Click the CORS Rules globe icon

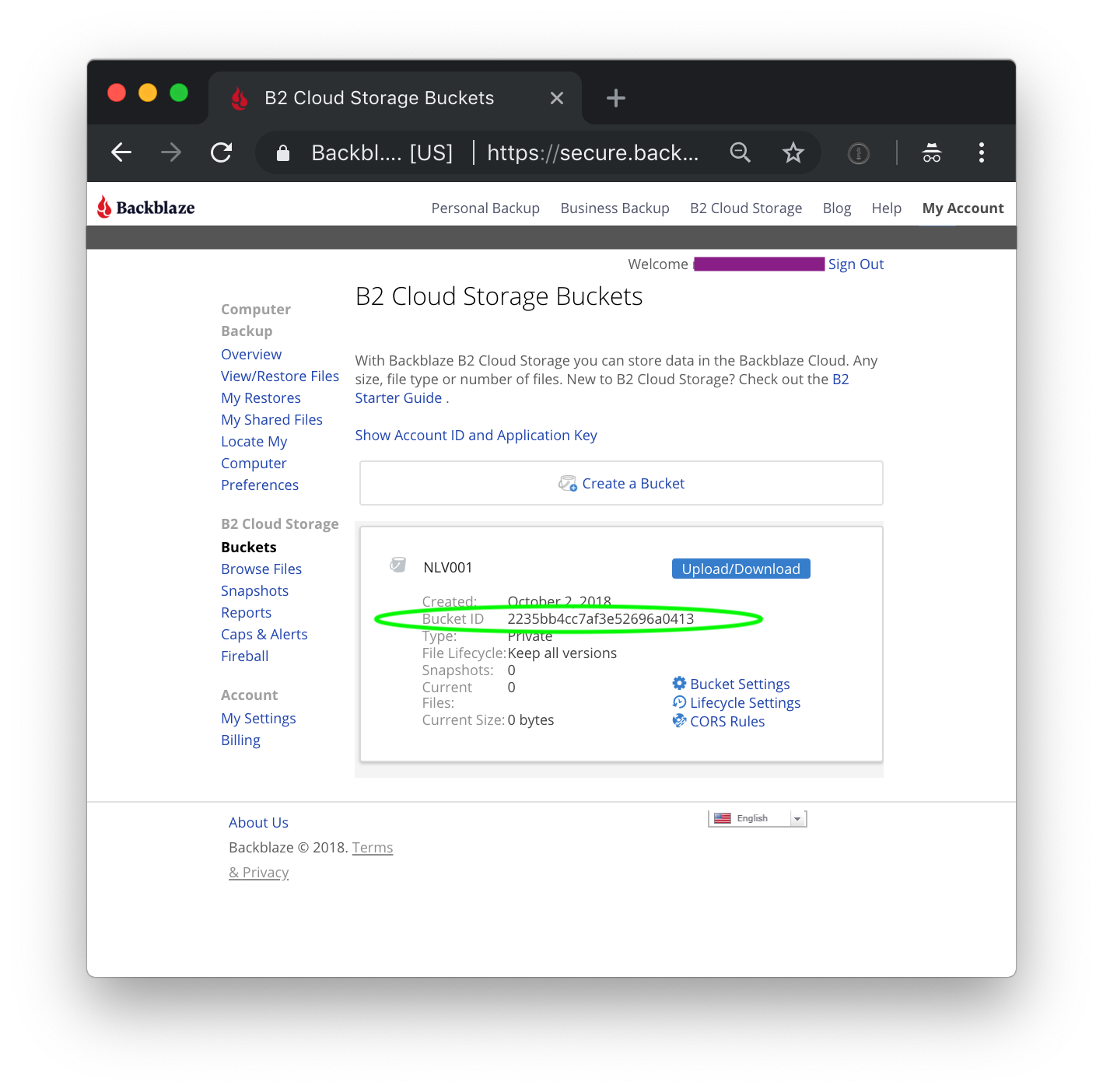pos(679,720)
